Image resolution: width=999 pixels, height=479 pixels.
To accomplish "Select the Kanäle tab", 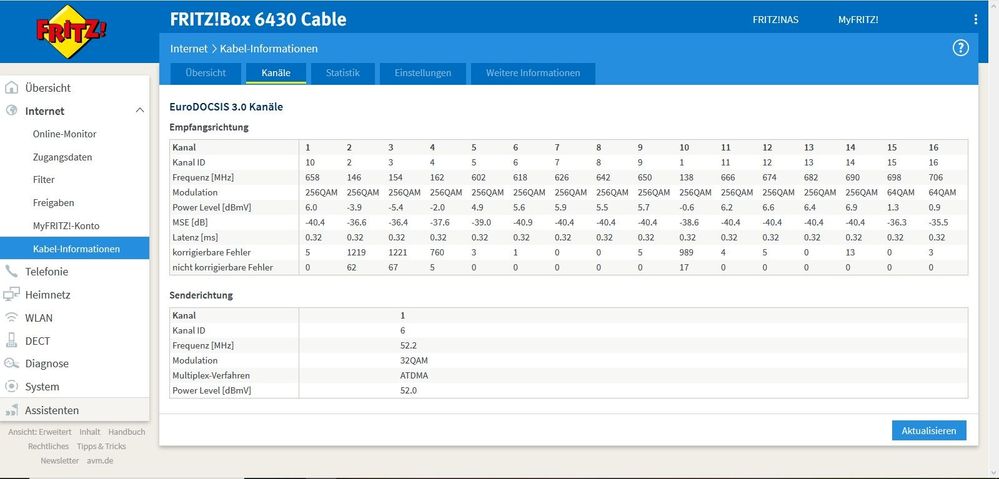I will pos(276,73).
